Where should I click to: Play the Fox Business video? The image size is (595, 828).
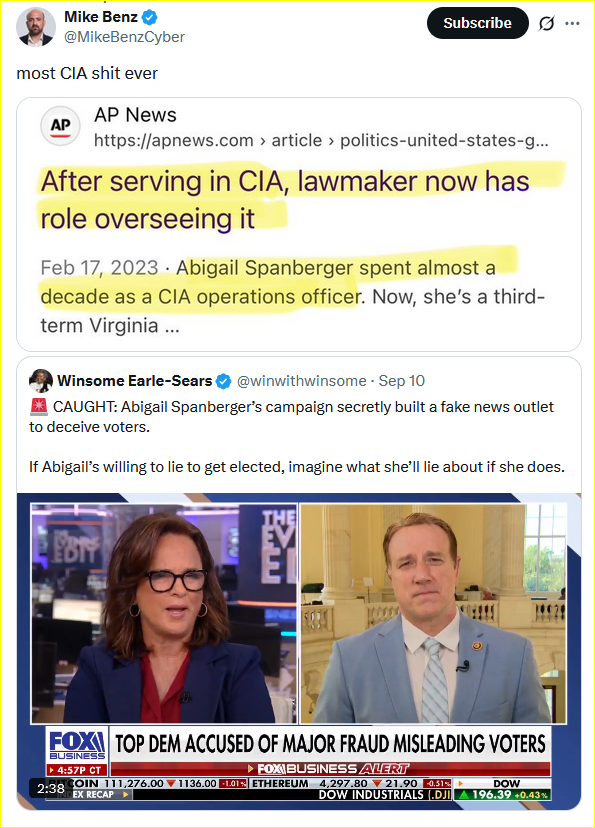tap(299, 651)
